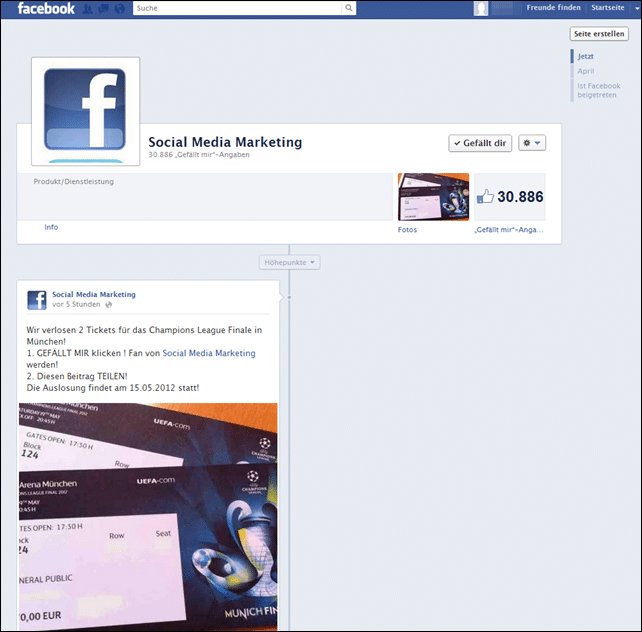Open the Info link
642x632 pixels.
click(51, 227)
